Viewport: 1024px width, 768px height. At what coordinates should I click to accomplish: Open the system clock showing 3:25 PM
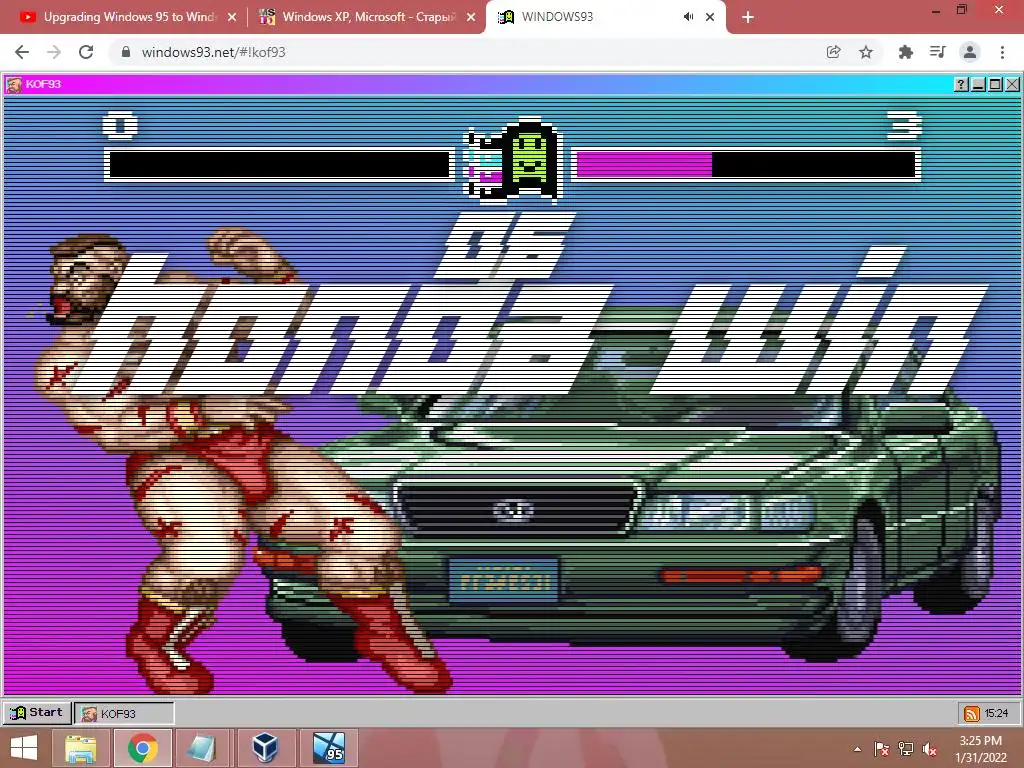tap(981, 749)
